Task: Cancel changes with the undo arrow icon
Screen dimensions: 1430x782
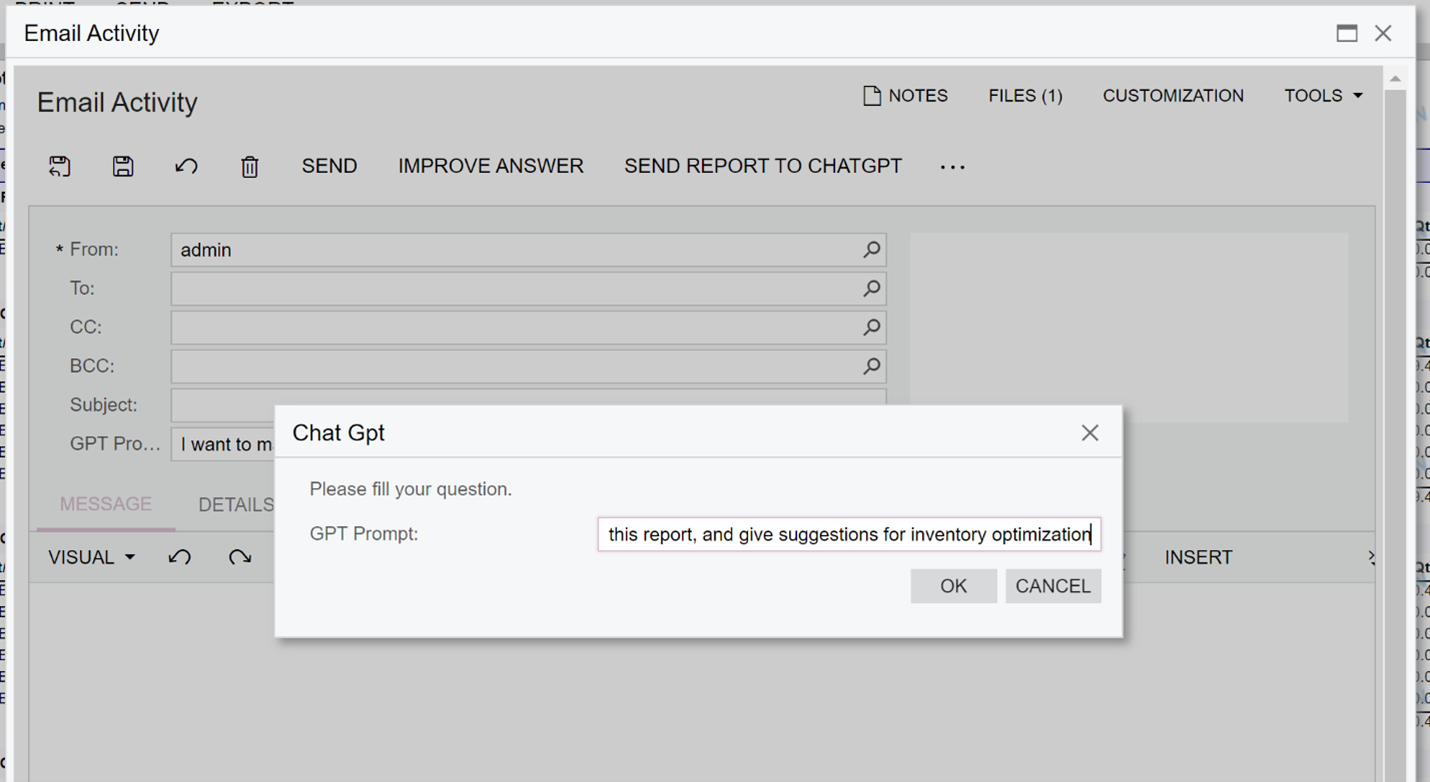Action: 186,166
